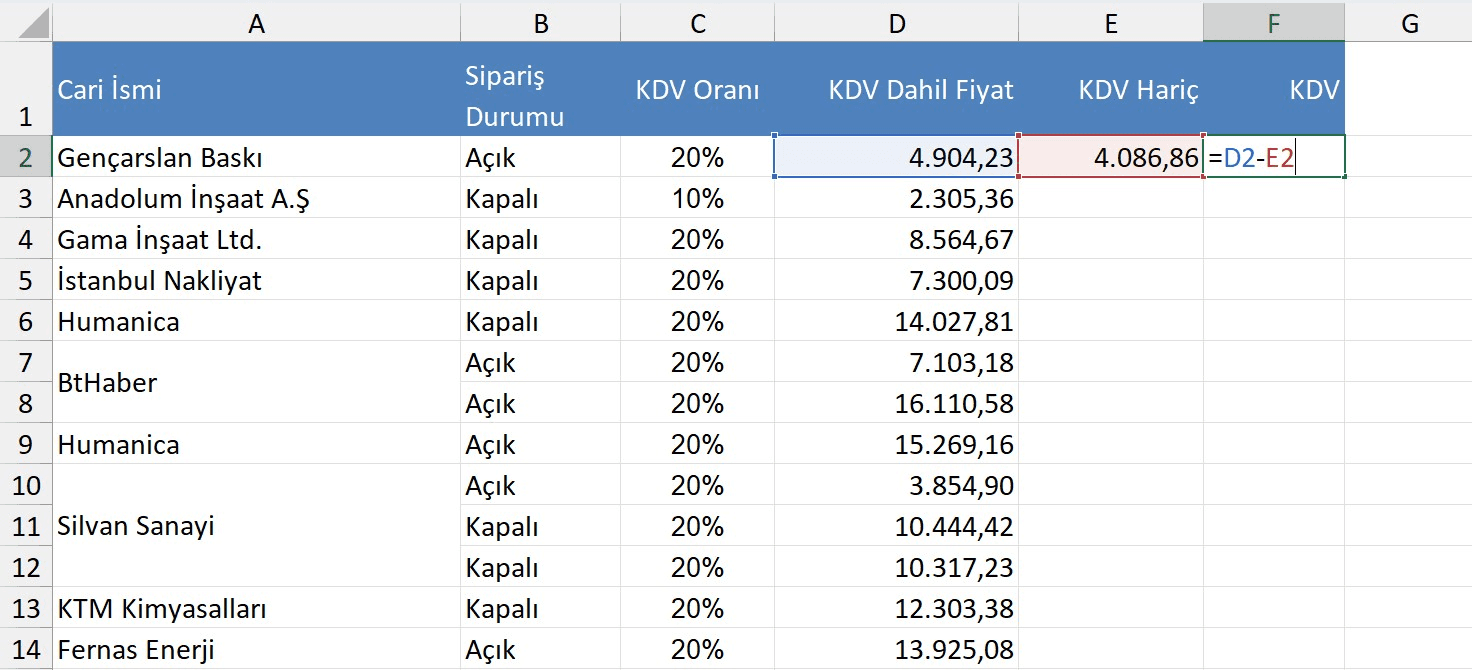The width and height of the screenshot is (1472, 670).
Task: Select column G header
Action: pos(1409,23)
